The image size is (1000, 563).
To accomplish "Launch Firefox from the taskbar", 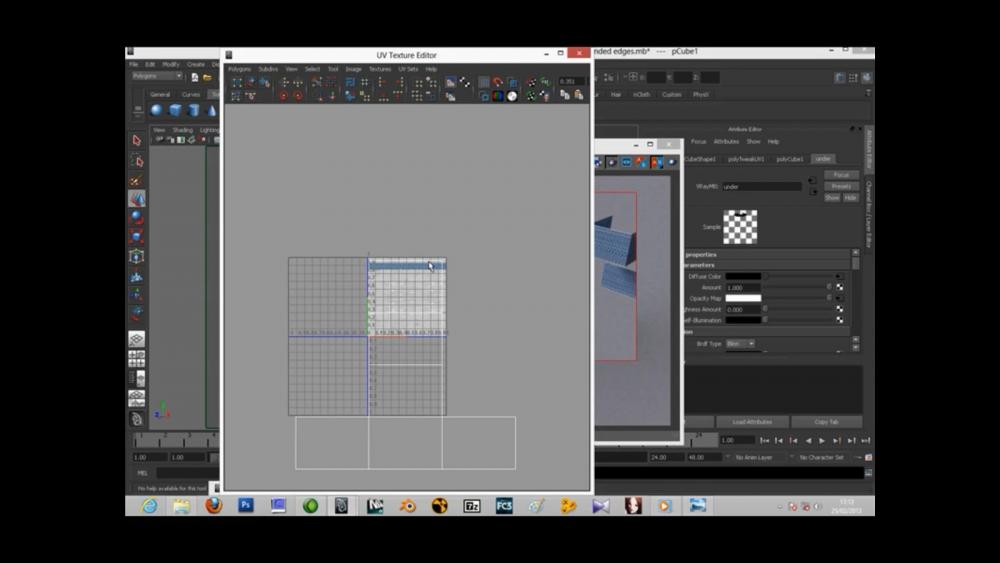I will point(214,506).
